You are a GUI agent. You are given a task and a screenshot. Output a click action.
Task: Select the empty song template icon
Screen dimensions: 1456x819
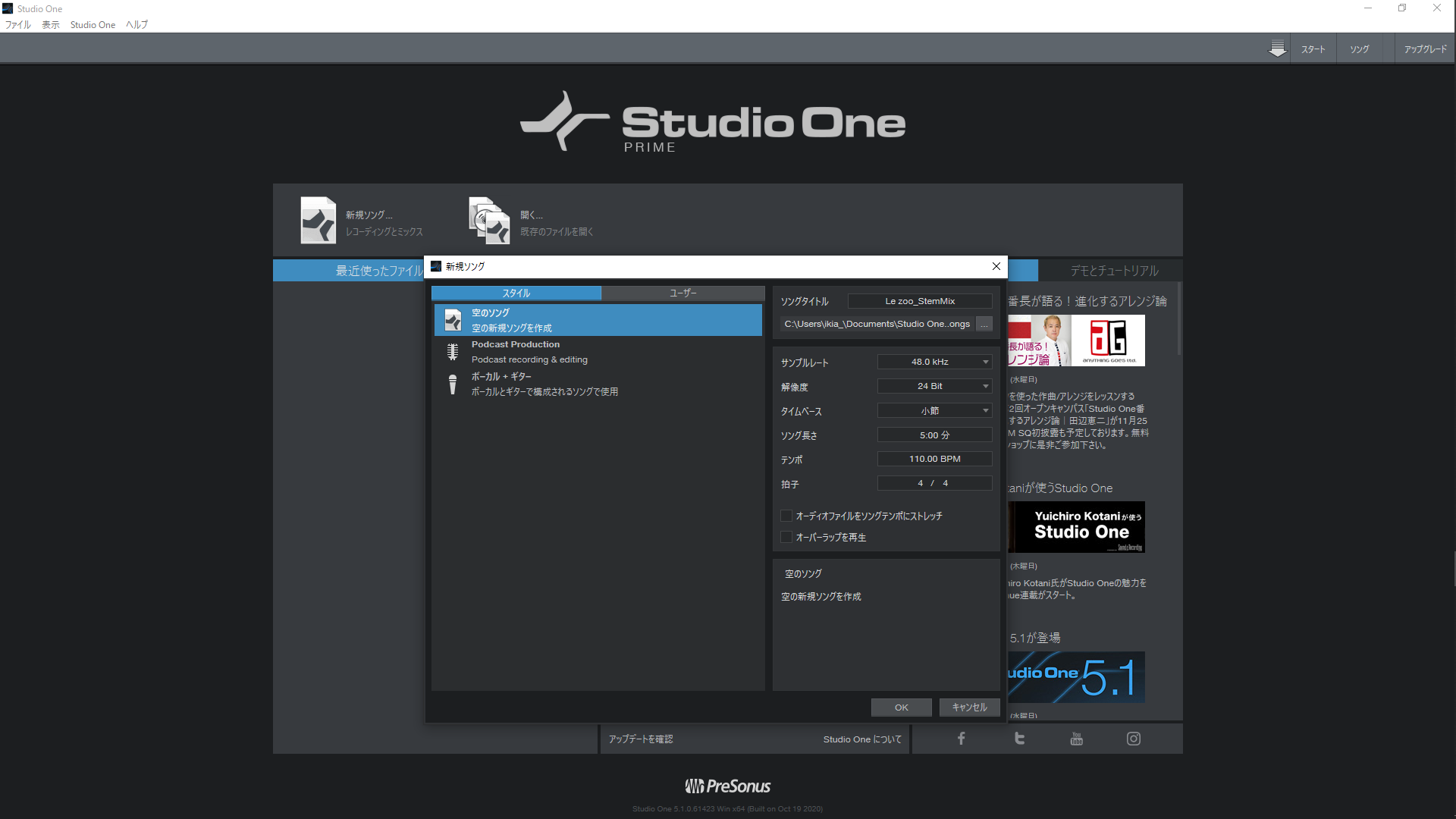click(453, 320)
